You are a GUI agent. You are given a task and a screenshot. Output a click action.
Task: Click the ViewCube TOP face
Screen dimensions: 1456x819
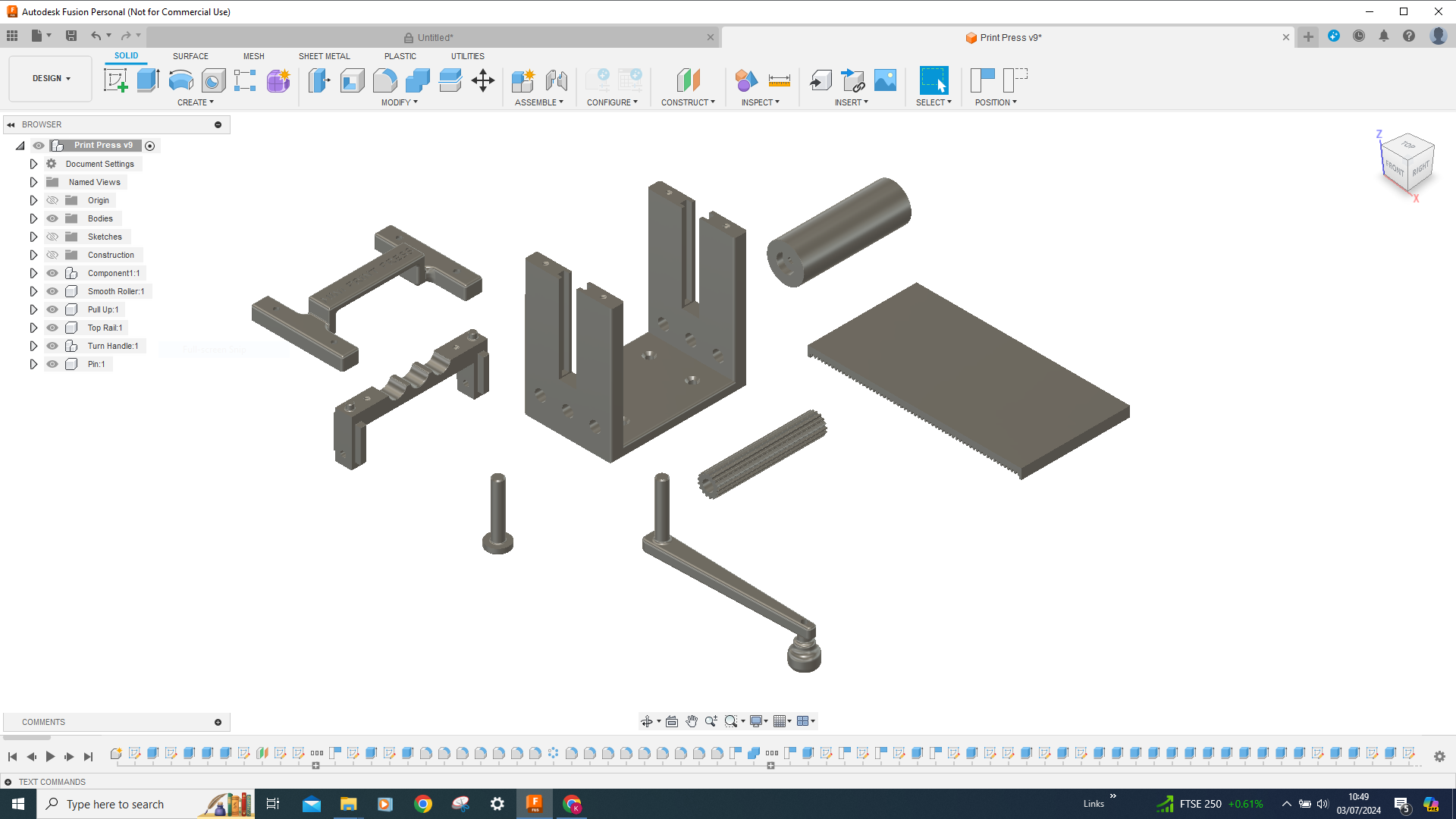pyautogui.click(x=1408, y=146)
